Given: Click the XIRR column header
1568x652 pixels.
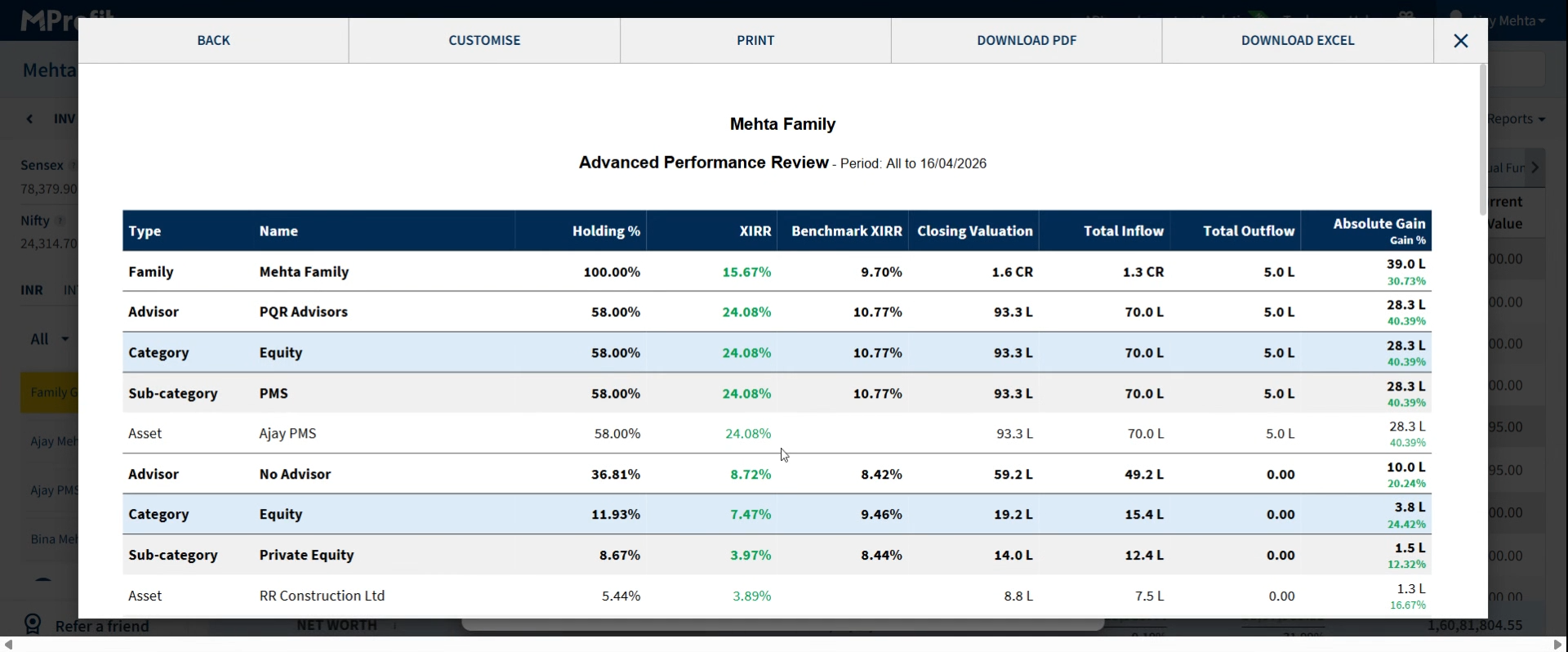Looking at the screenshot, I should tap(755, 231).
